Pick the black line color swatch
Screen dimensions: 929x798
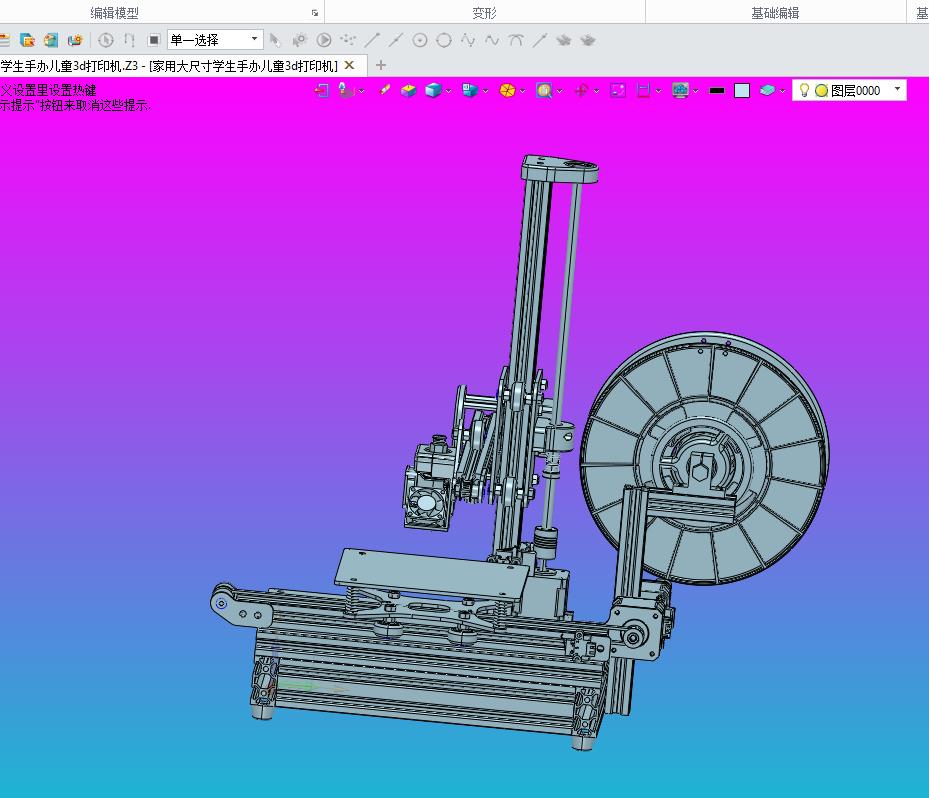pyautogui.click(x=717, y=91)
